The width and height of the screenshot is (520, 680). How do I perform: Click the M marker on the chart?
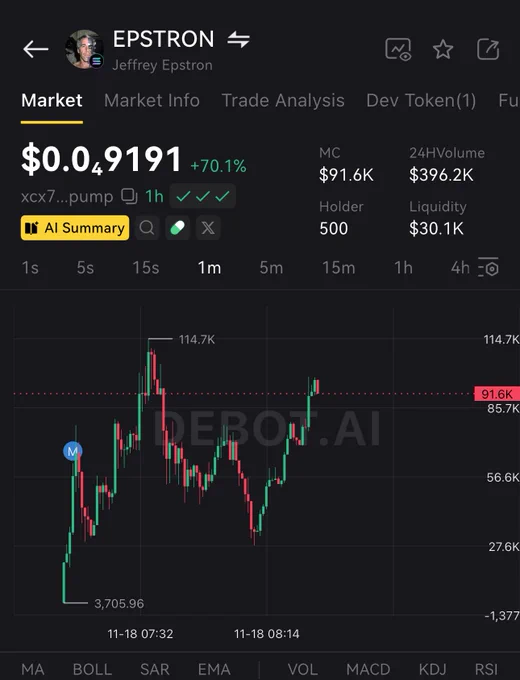[73, 451]
